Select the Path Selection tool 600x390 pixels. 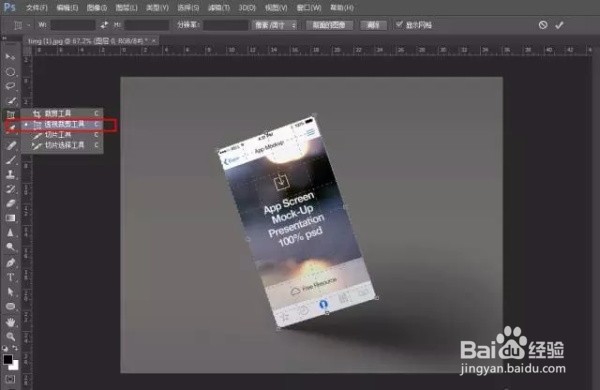click(x=10, y=292)
